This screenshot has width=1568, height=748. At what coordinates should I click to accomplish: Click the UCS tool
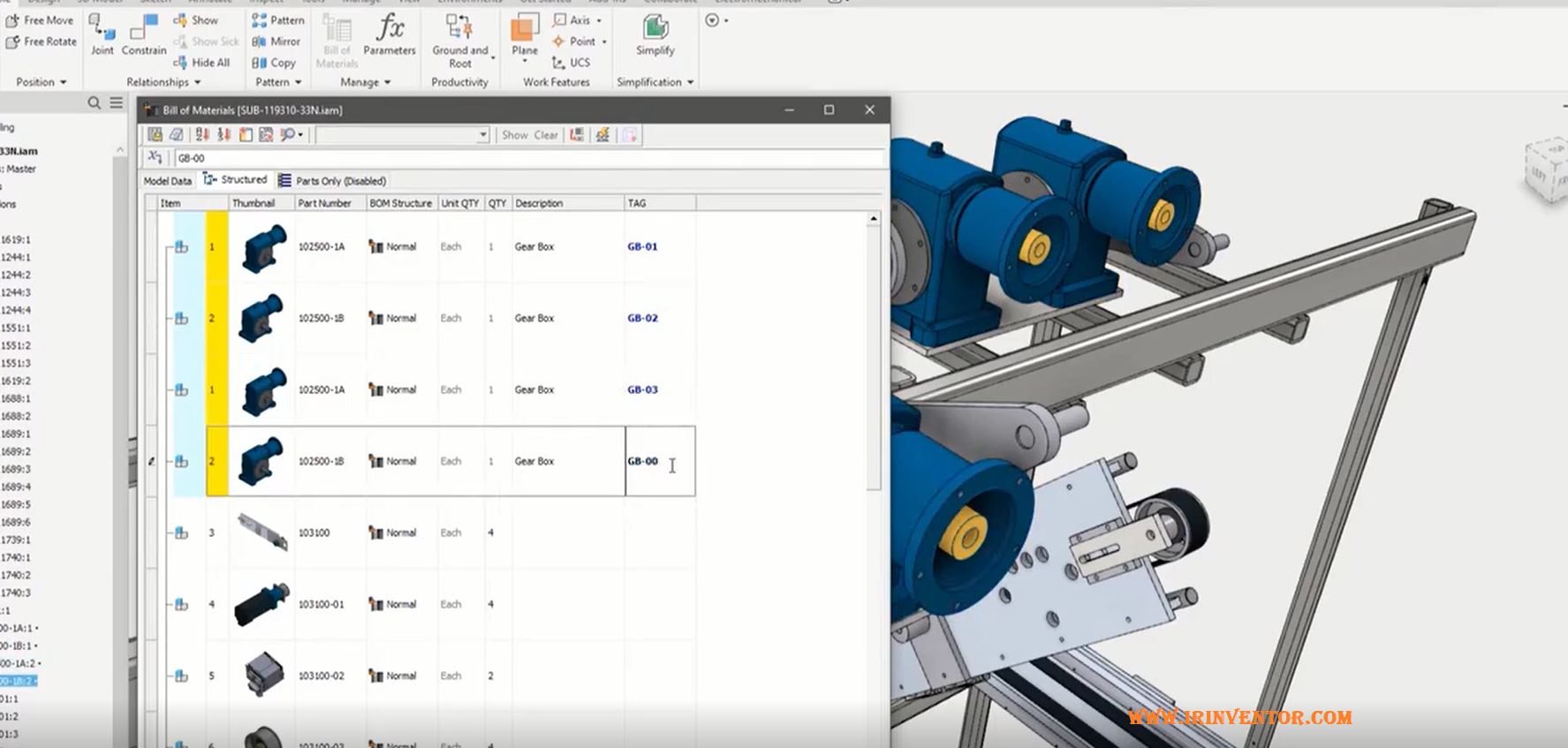pyautogui.click(x=572, y=63)
